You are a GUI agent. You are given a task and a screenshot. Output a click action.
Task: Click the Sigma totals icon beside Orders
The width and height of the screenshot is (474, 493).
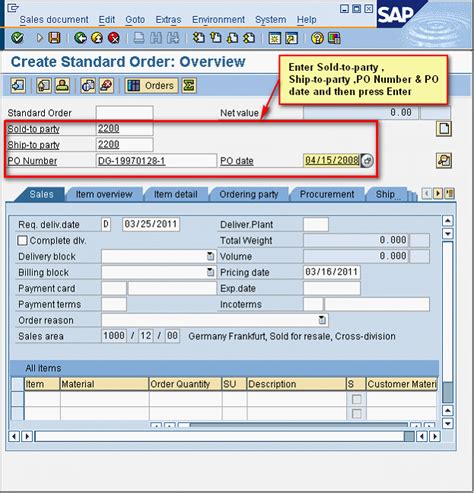189,85
